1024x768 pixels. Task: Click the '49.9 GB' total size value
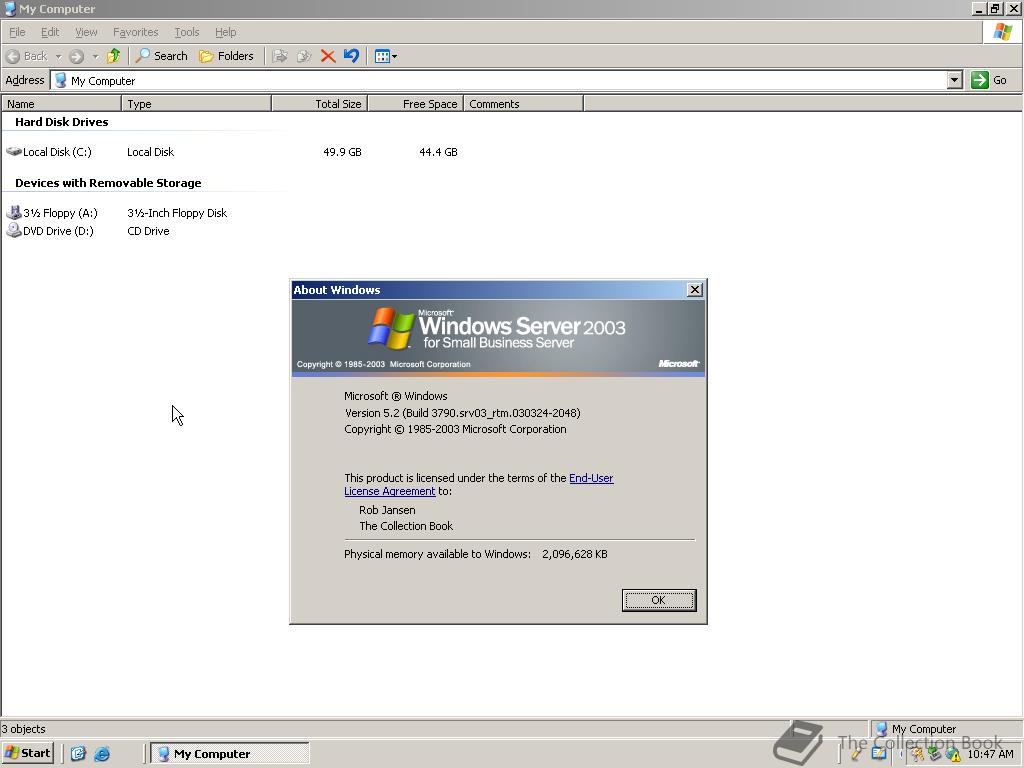[x=342, y=152]
